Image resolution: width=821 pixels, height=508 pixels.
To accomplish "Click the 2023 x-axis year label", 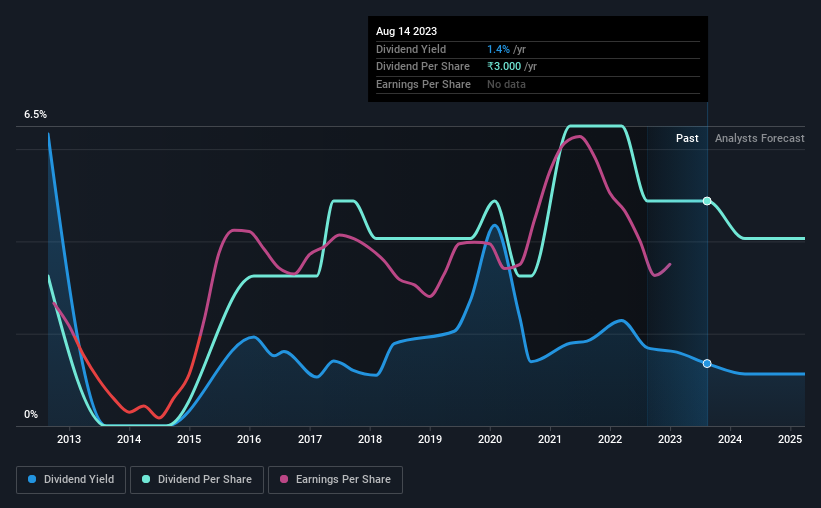I will (670, 439).
